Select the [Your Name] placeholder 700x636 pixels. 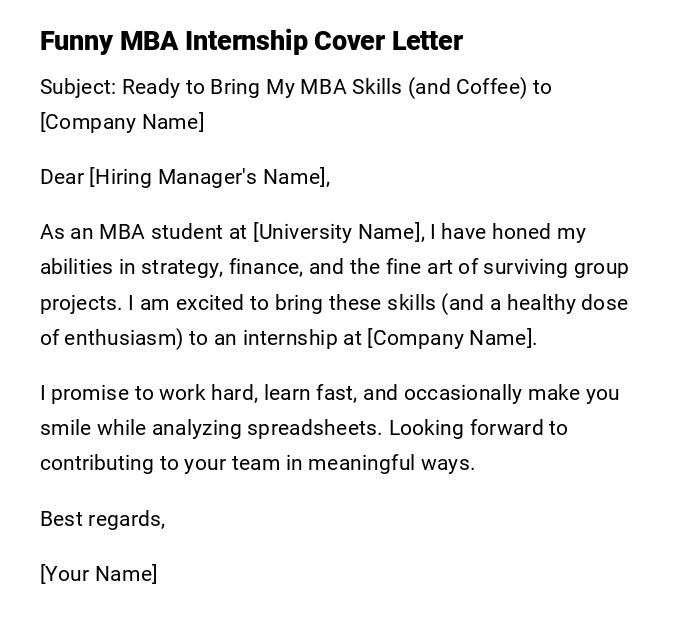[x=98, y=574]
